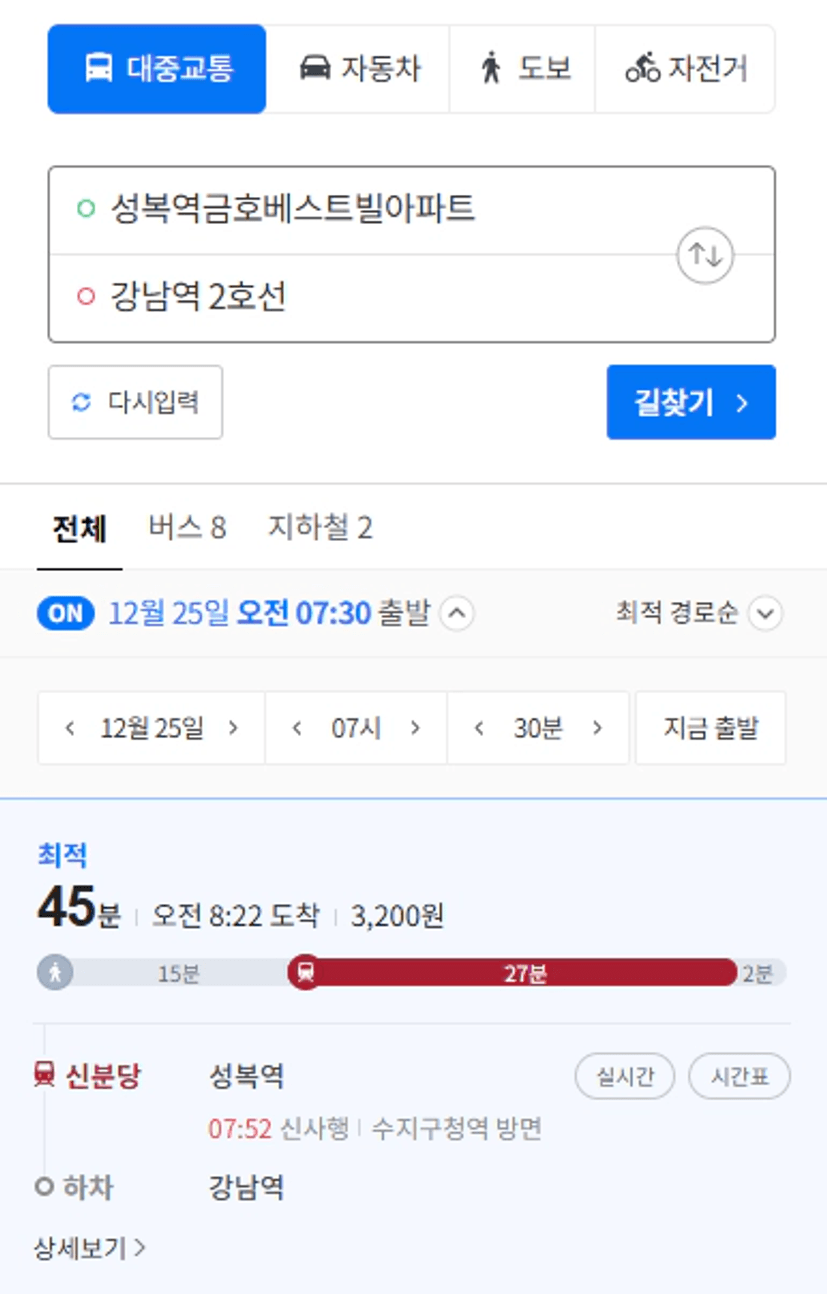This screenshot has width=827, height=1294.
Task: Swap origin and destination arrows
Action: (x=706, y=255)
